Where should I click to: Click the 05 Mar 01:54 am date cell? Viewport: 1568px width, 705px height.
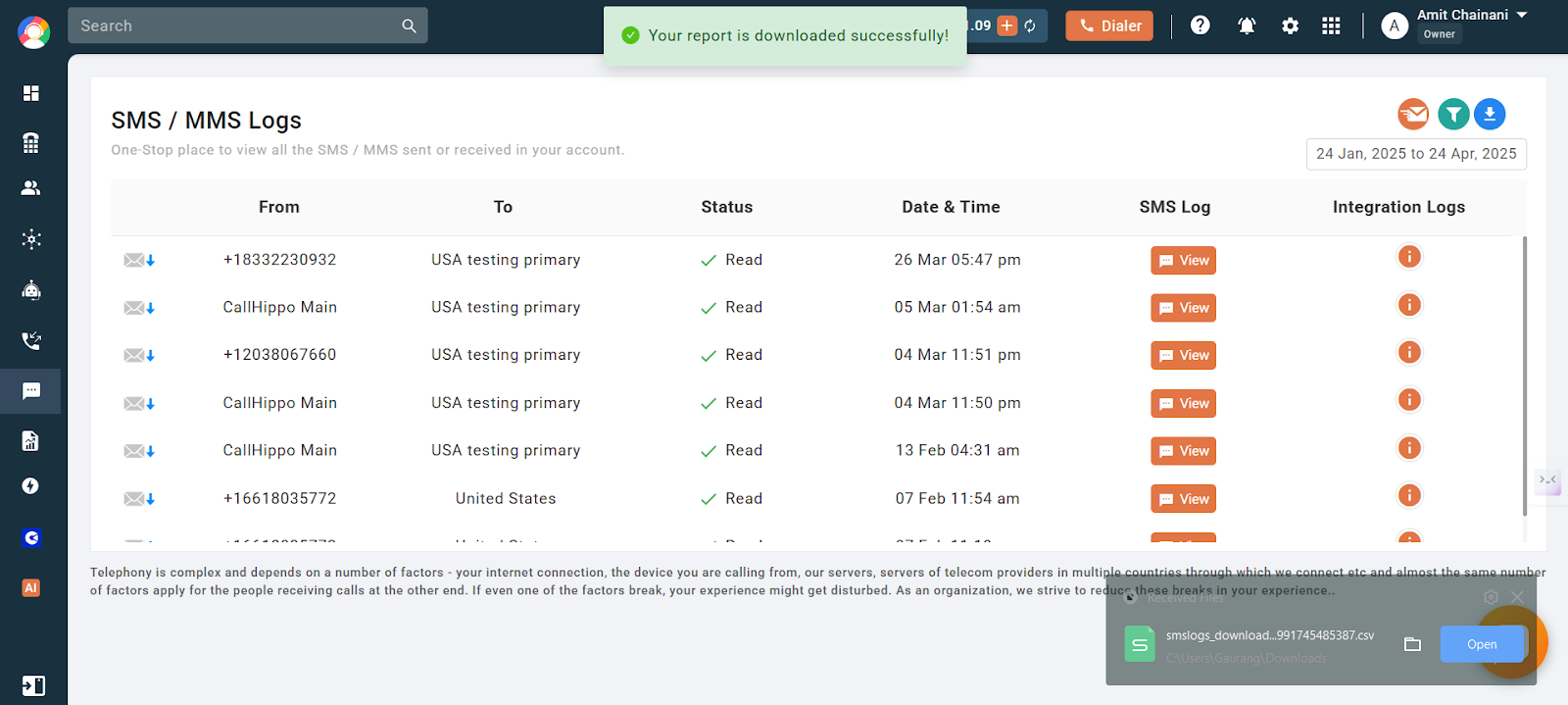[957, 308]
